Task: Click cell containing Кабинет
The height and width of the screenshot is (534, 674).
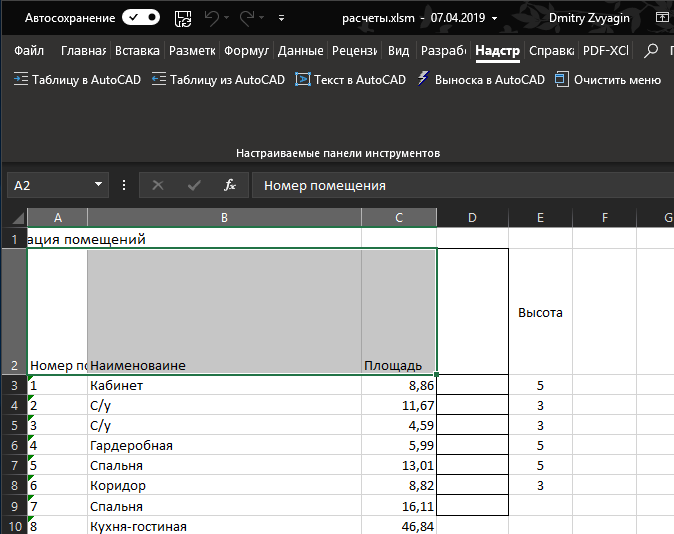Action: click(x=224, y=385)
